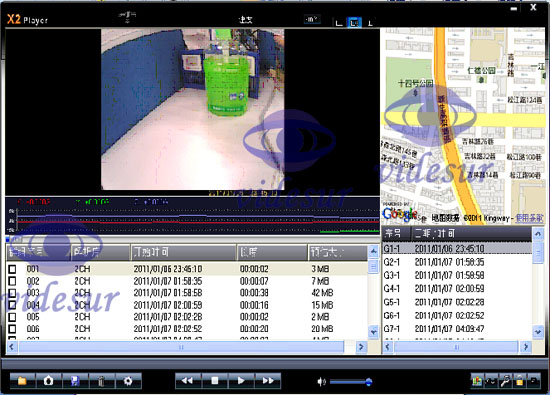The image size is (550, 395).
Task: Click the event list's right horizontal scroll arrow
Action: click(525, 347)
